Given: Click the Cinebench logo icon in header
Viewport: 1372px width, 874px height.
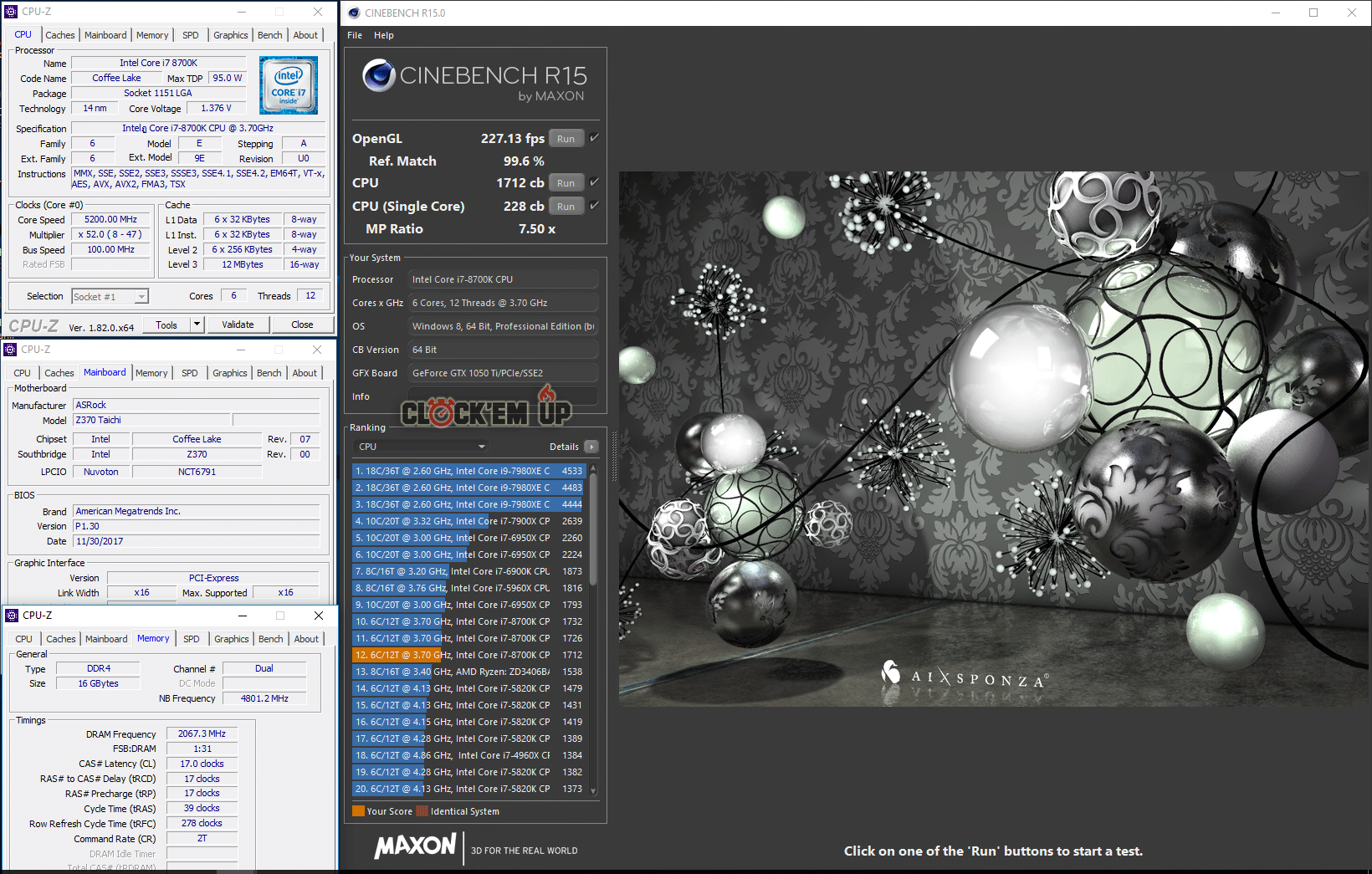Looking at the screenshot, I should [x=378, y=76].
